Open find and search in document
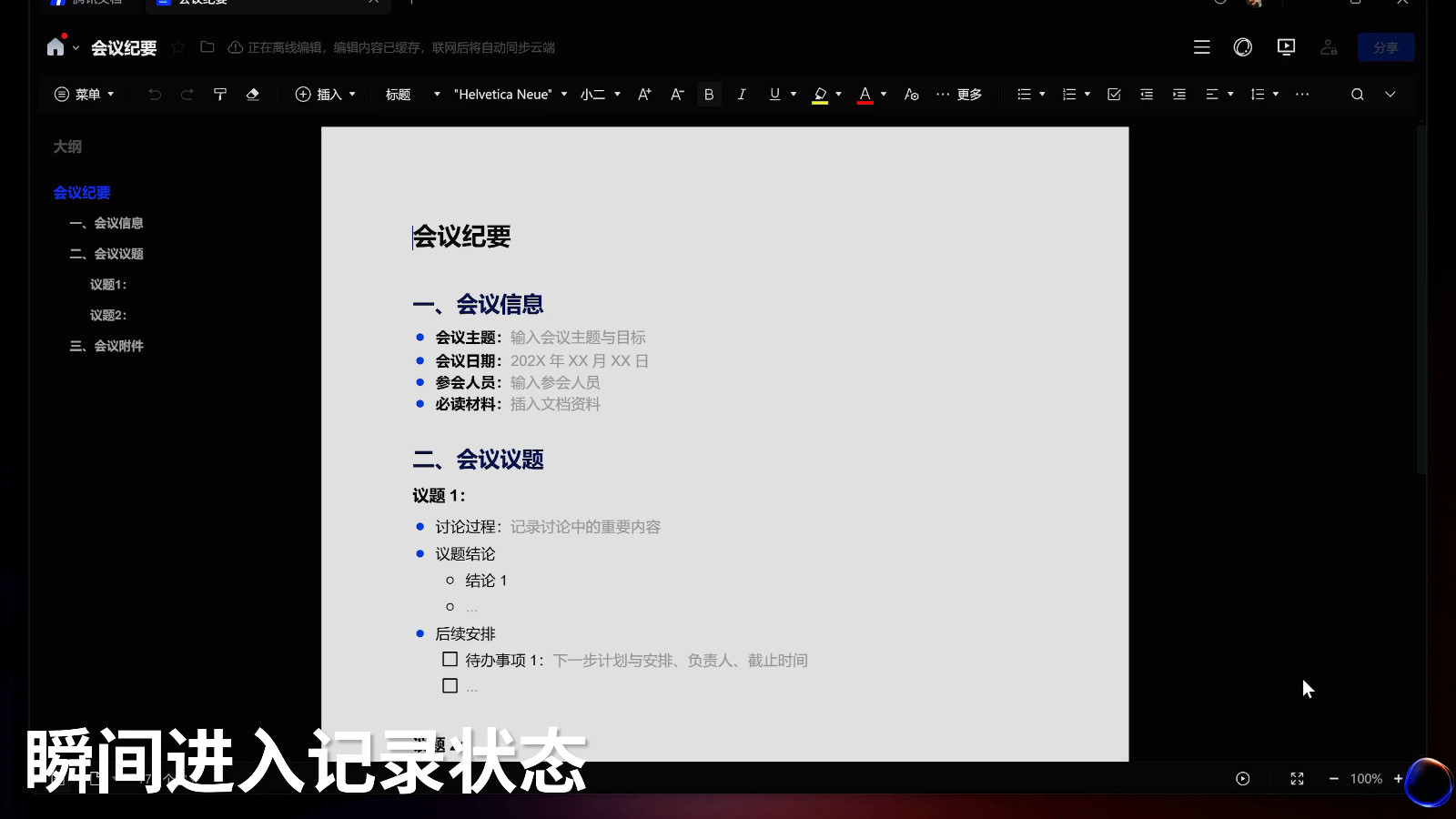 (x=1357, y=95)
